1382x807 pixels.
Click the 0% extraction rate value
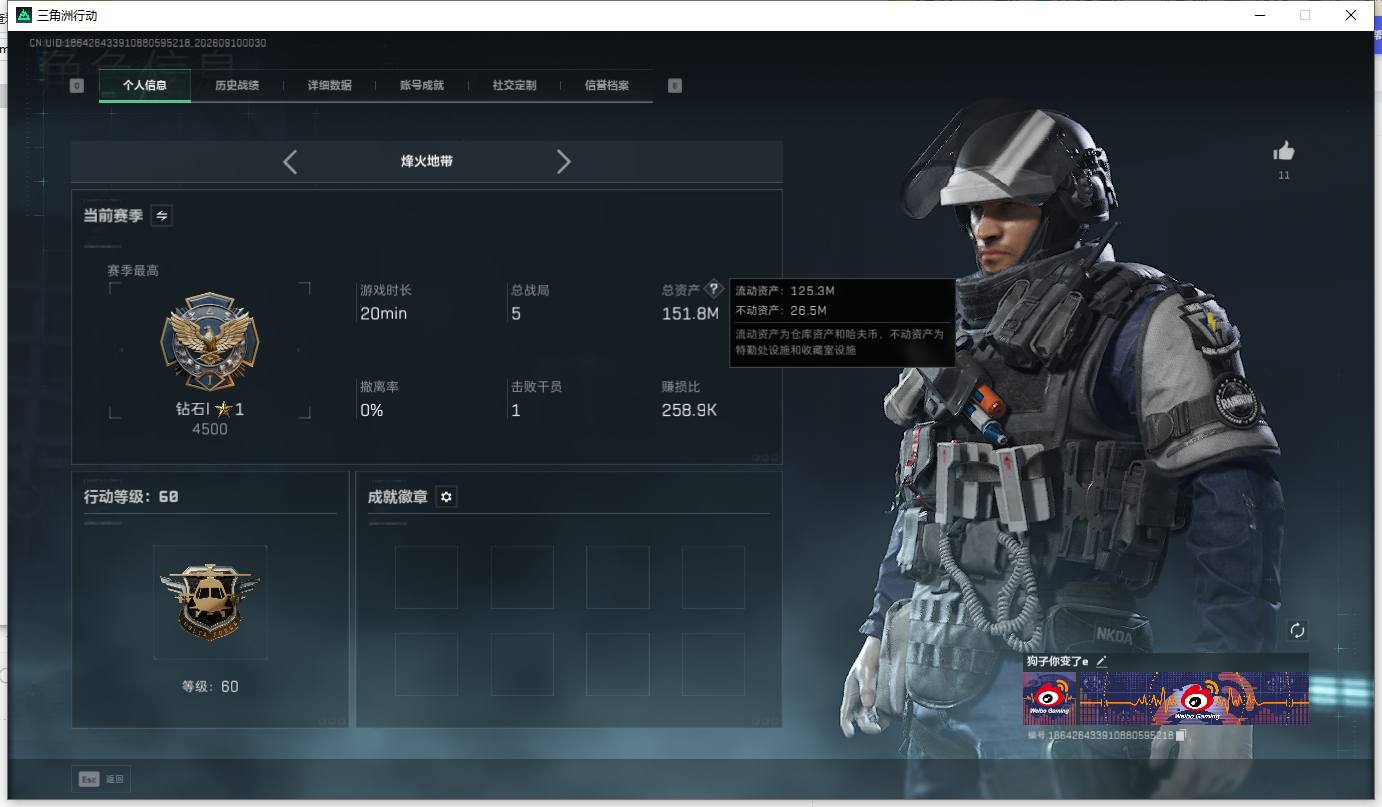coord(372,410)
